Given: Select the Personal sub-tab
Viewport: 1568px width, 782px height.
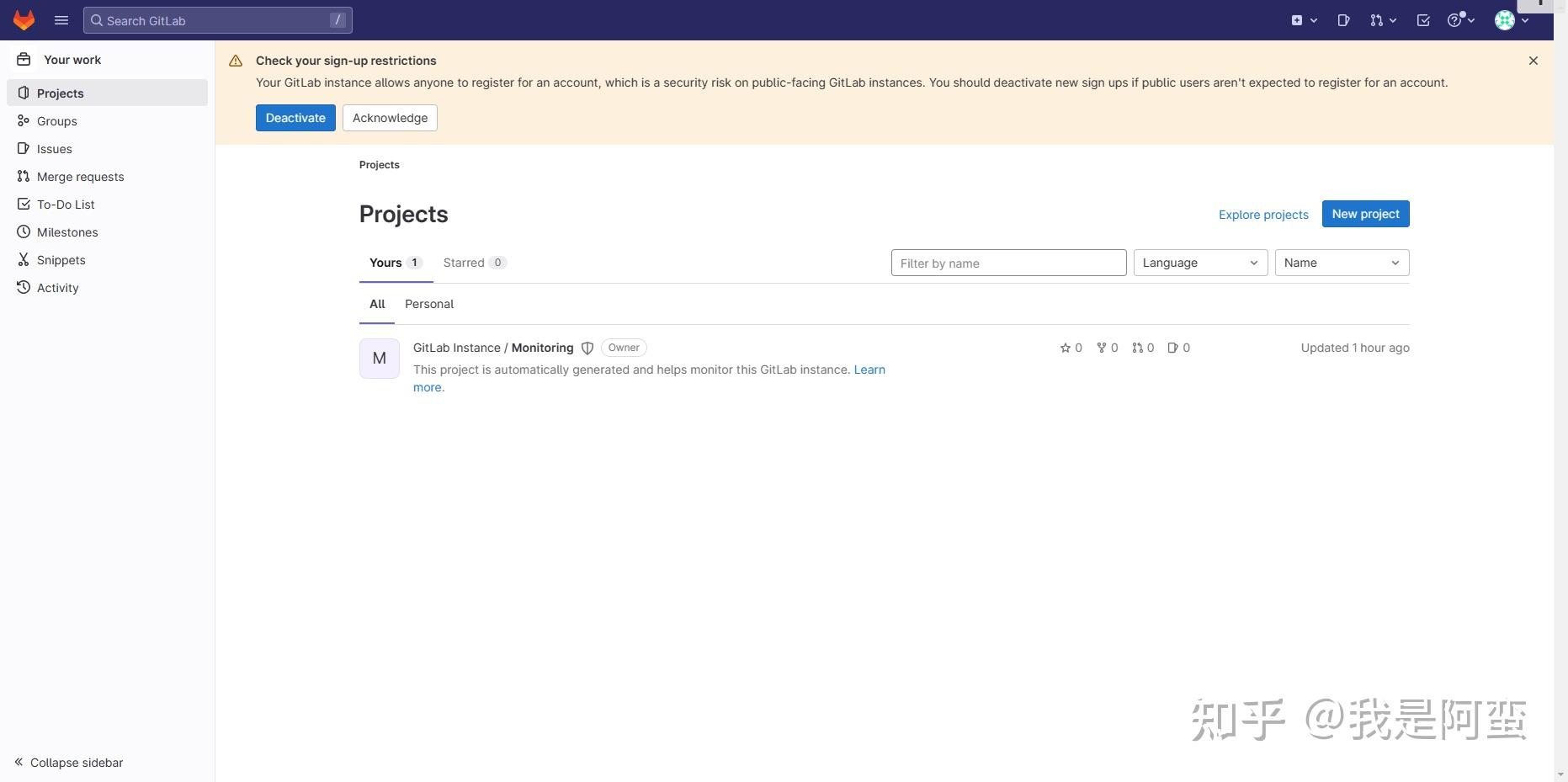Looking at the screenshot, I should tap(429, 304).
